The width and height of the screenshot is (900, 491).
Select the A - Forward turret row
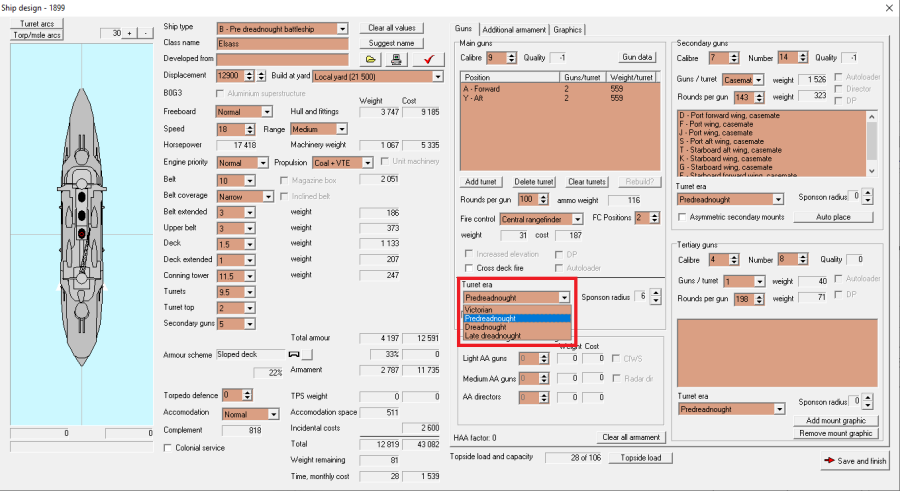tap(560, 89)
